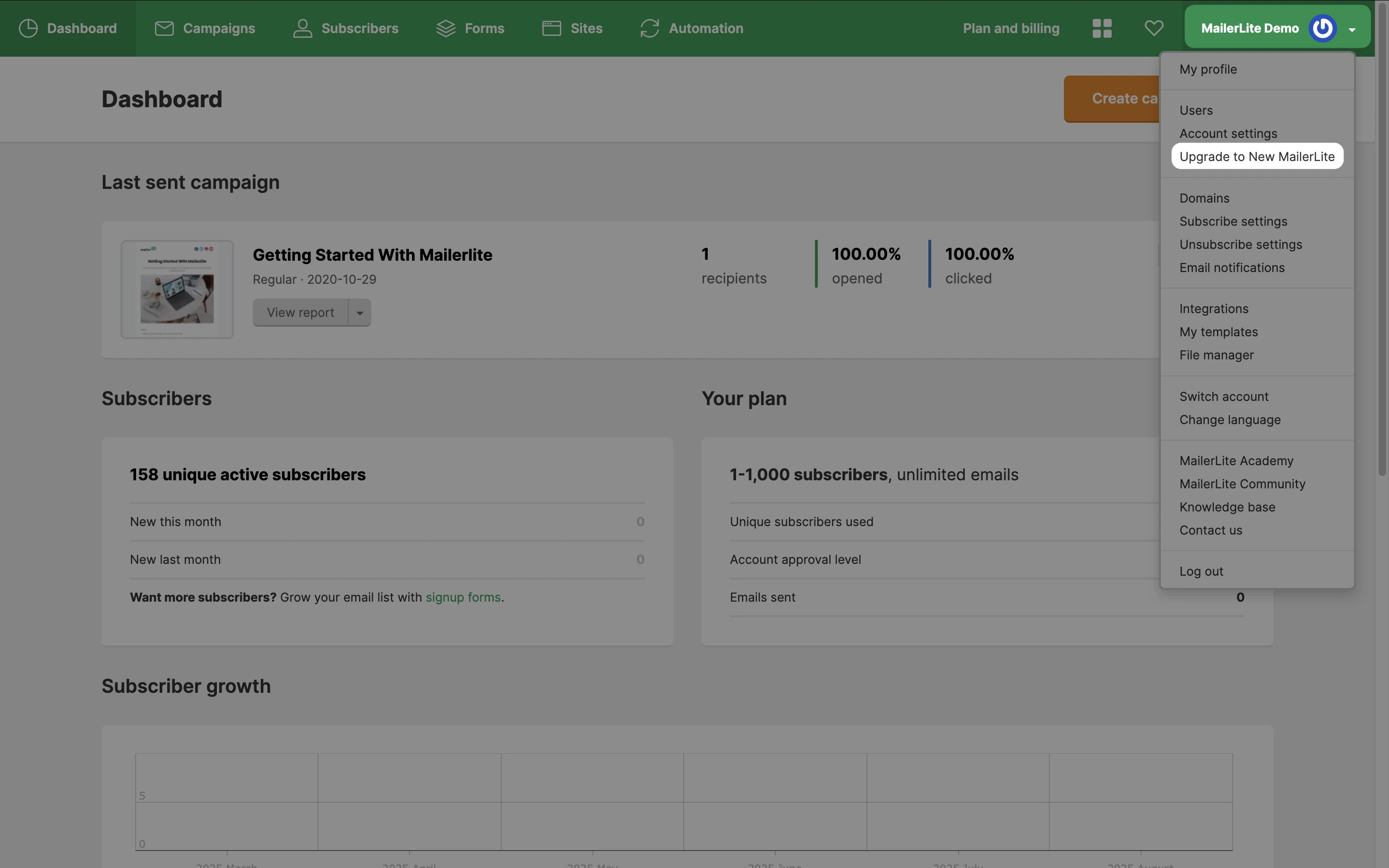Open Subscribe settings menu entry

click(x=1233, y=221)
